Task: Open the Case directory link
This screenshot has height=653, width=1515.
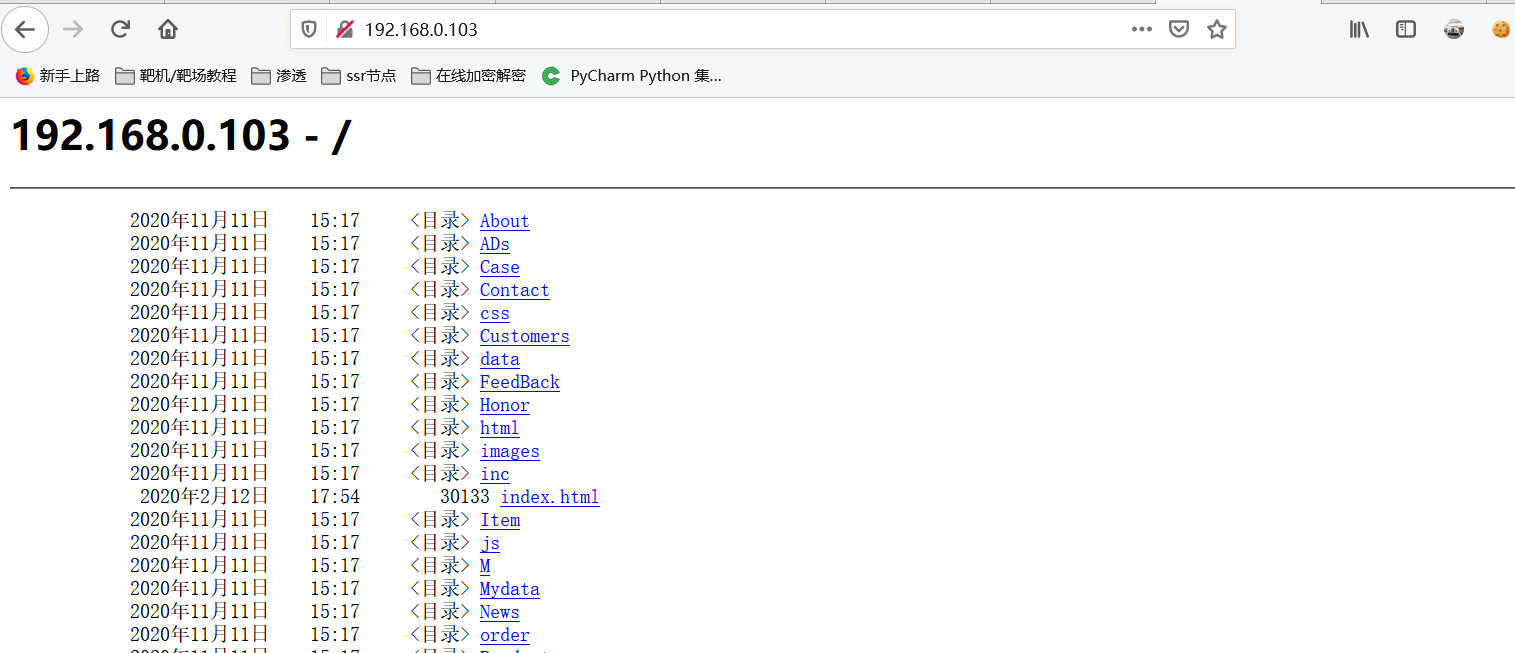Action: click(499, 267)
